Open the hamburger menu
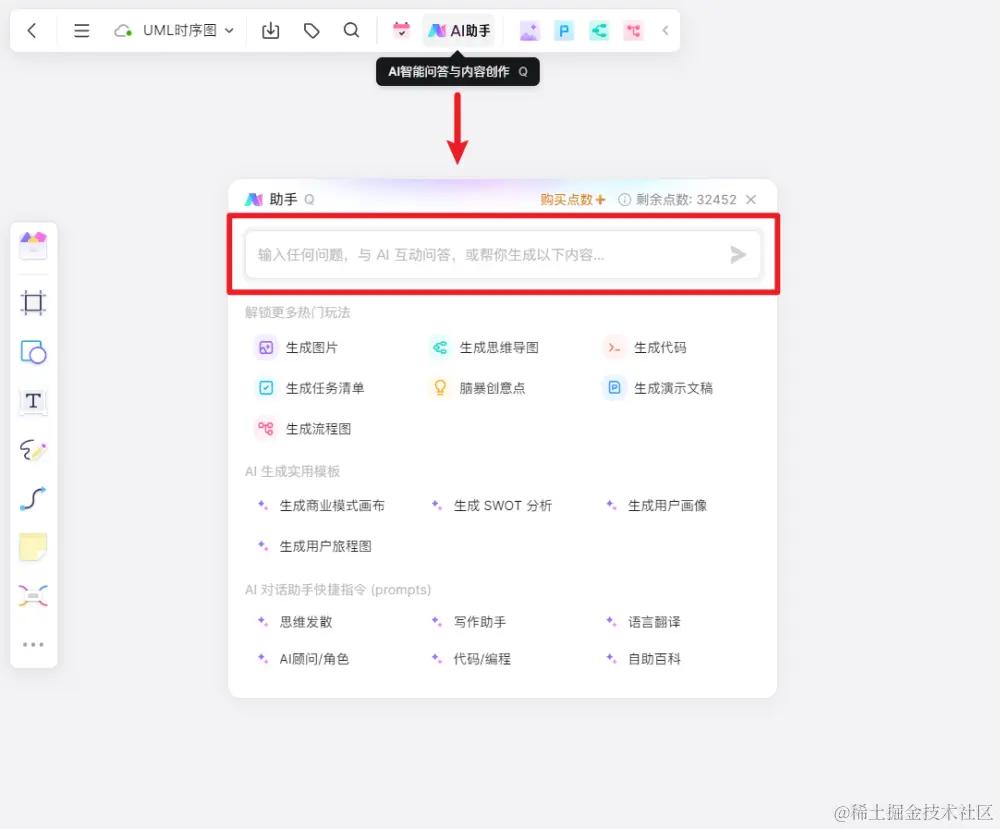The image size is (1000, 829). 81,30
